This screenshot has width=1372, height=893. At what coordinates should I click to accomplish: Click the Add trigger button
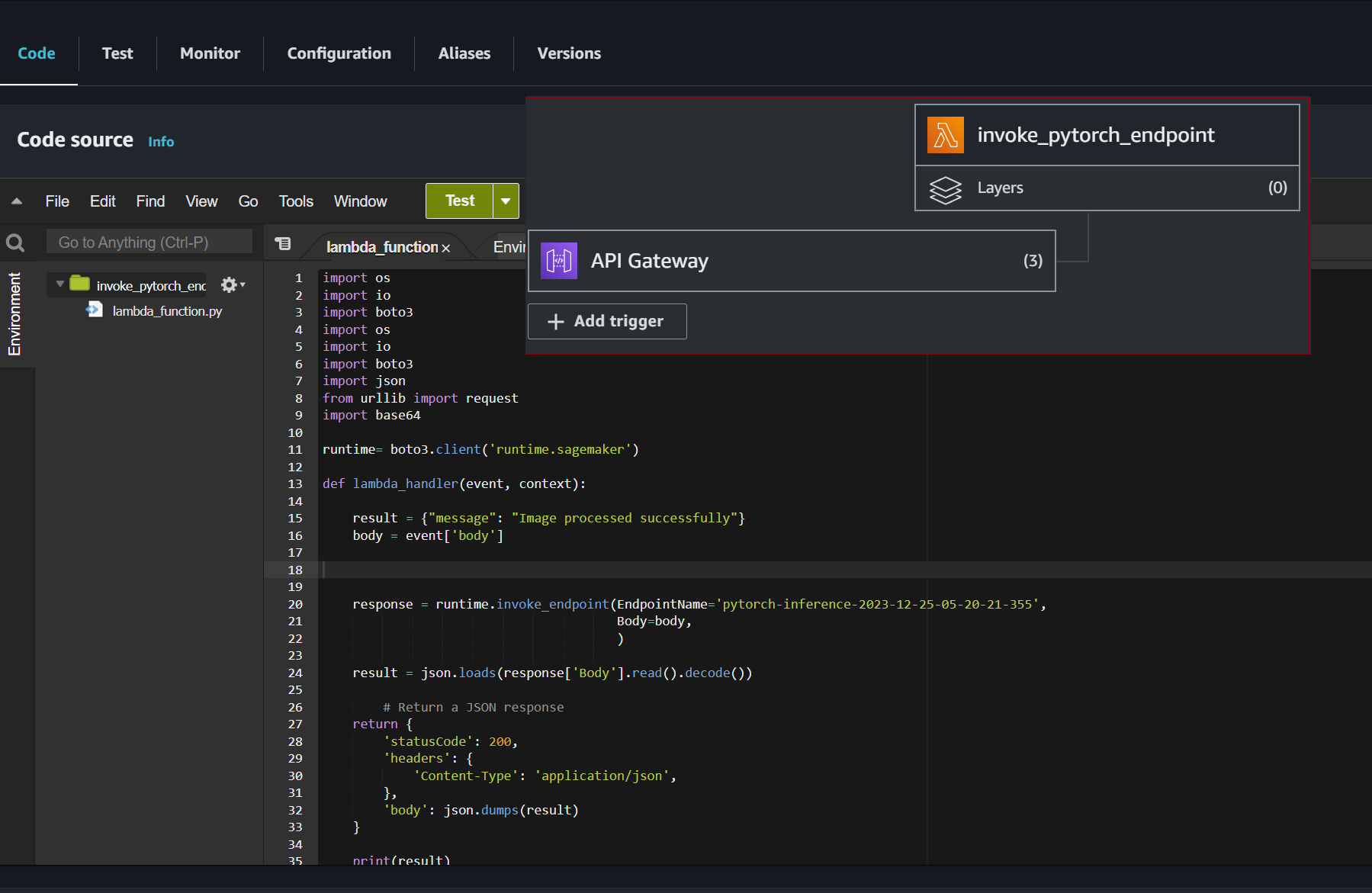click(x=607, y=321)
